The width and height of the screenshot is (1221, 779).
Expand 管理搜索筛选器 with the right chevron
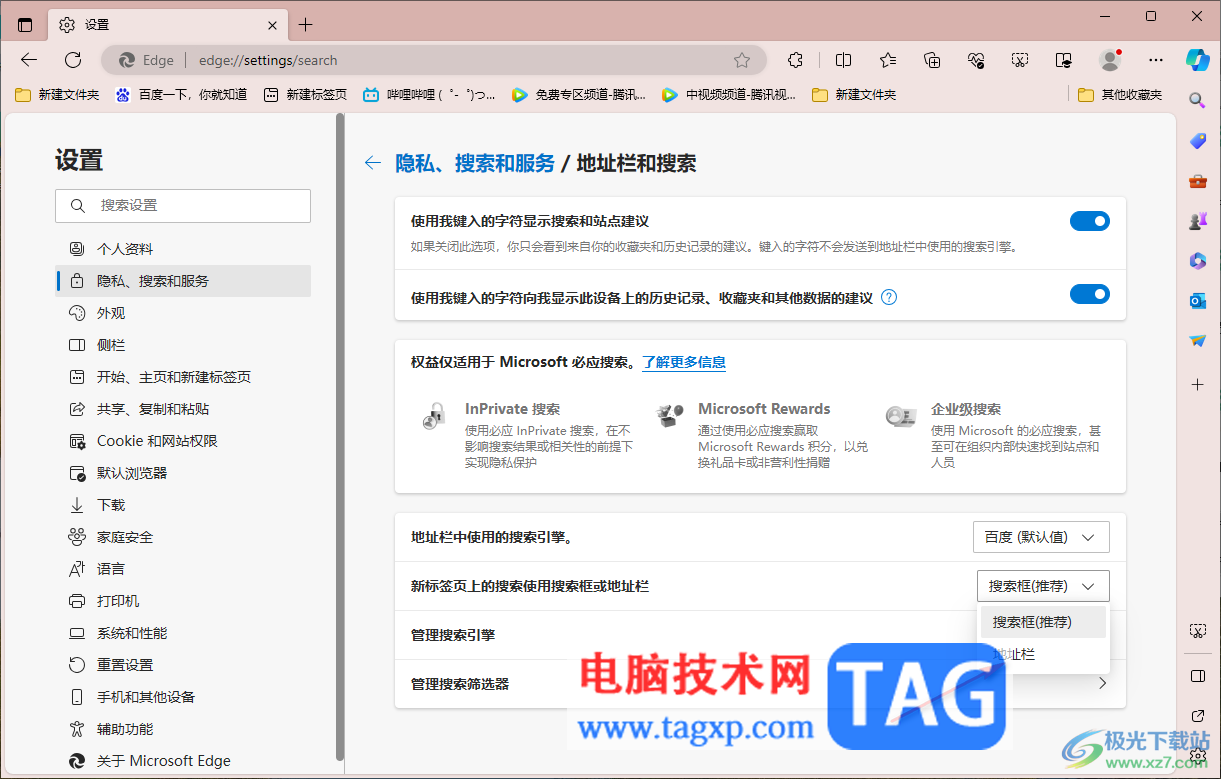[1103, 684]
